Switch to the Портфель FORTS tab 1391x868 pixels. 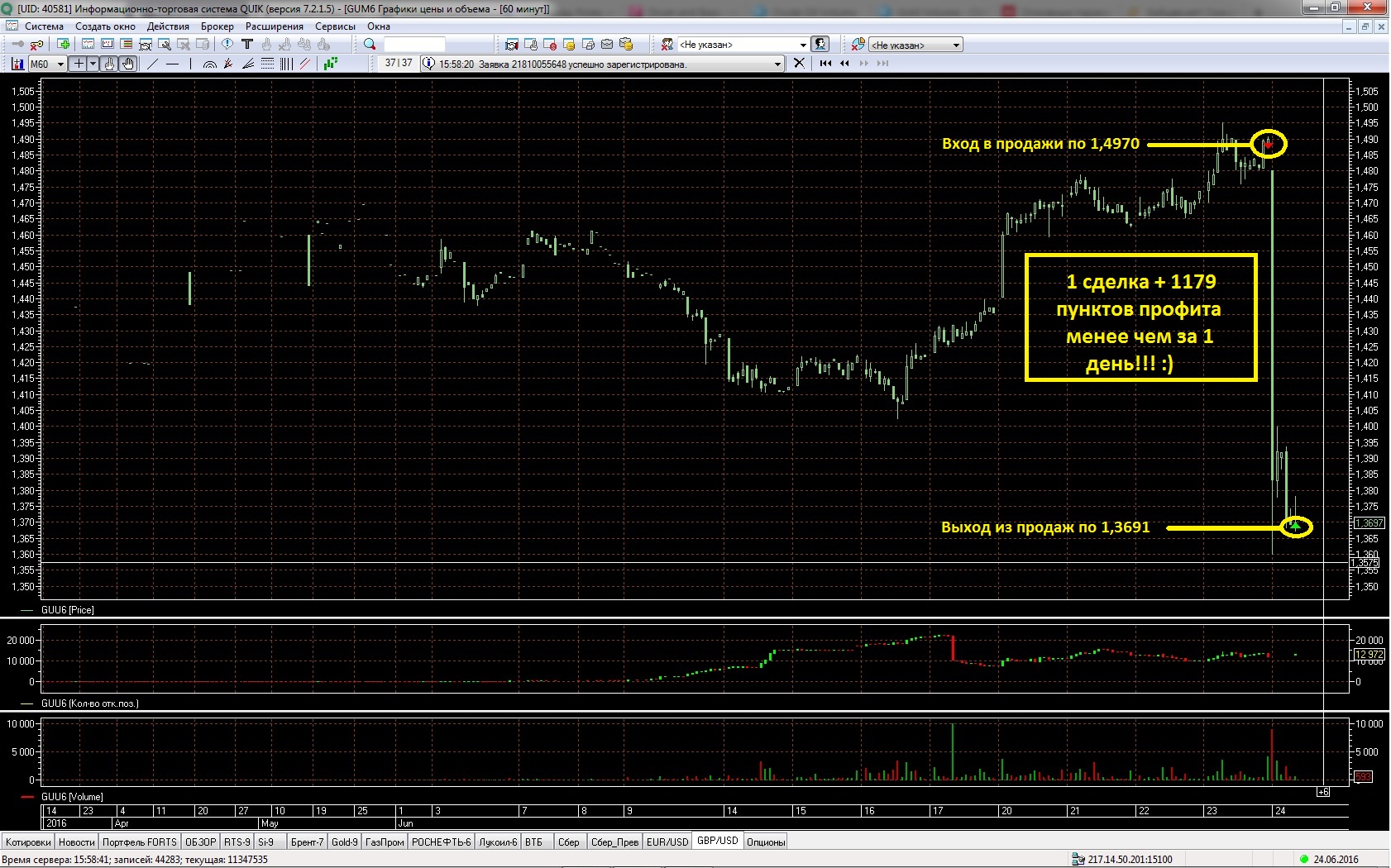pos(140,842)
